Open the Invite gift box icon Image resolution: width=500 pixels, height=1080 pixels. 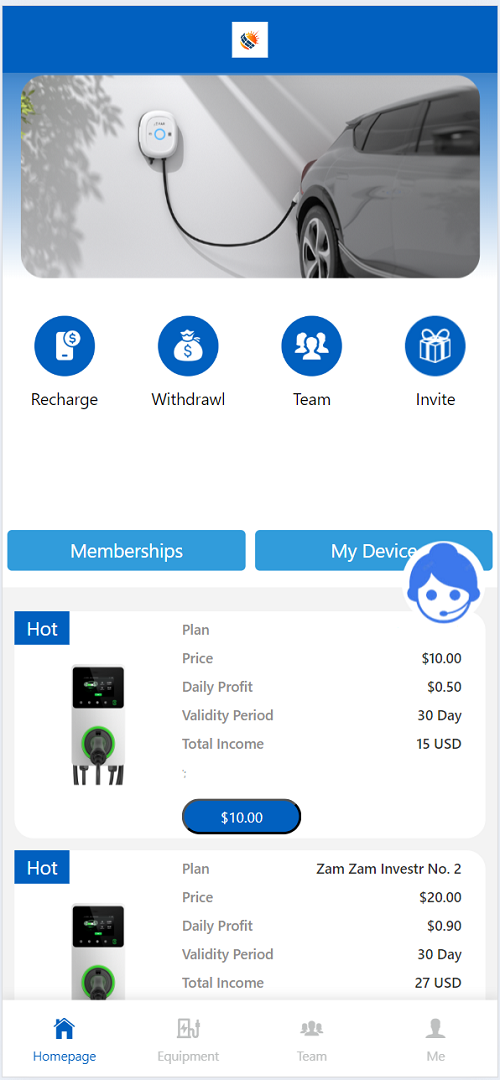point(435,346)
